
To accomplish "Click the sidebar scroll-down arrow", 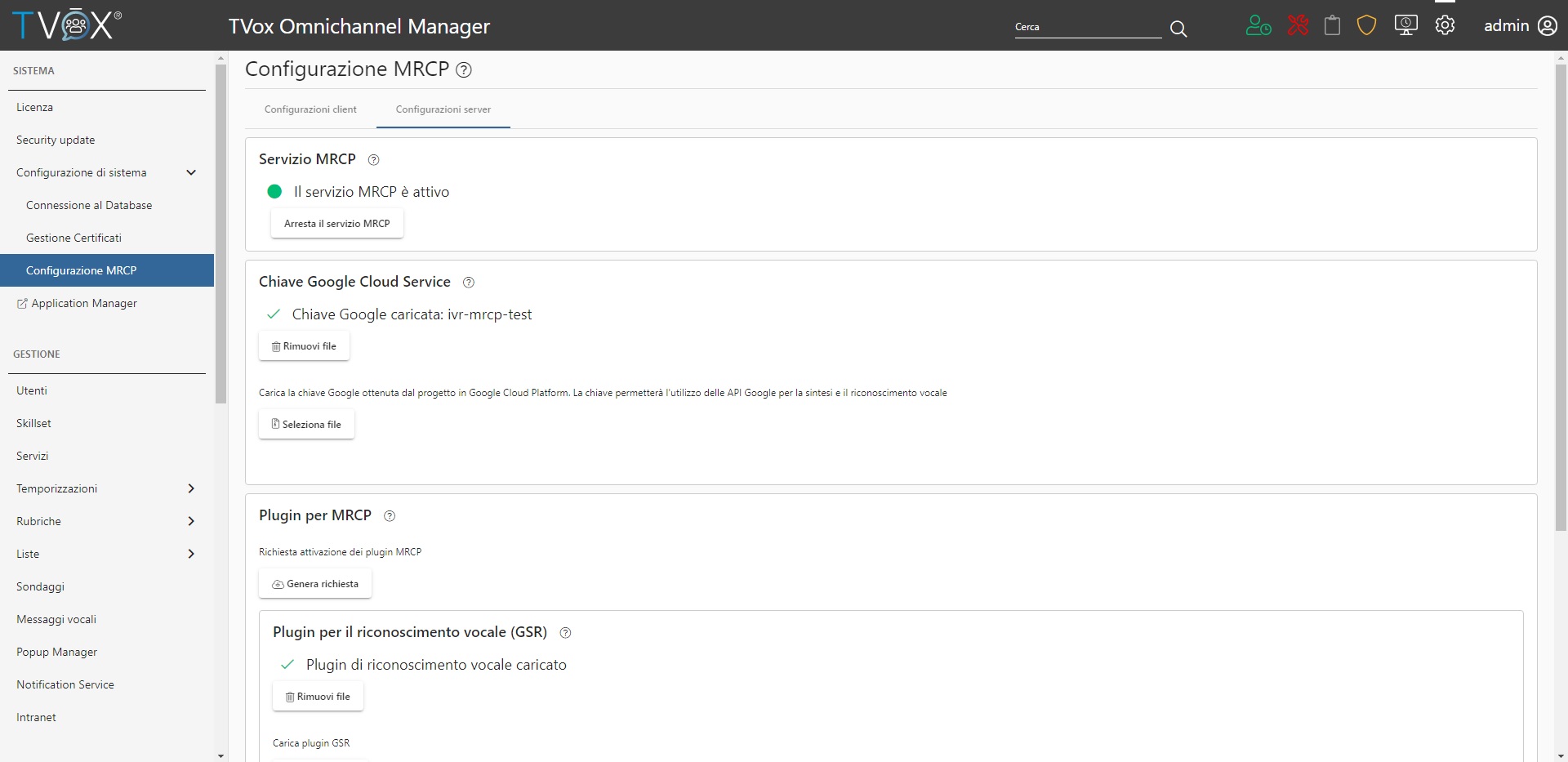I will [220, 756].
